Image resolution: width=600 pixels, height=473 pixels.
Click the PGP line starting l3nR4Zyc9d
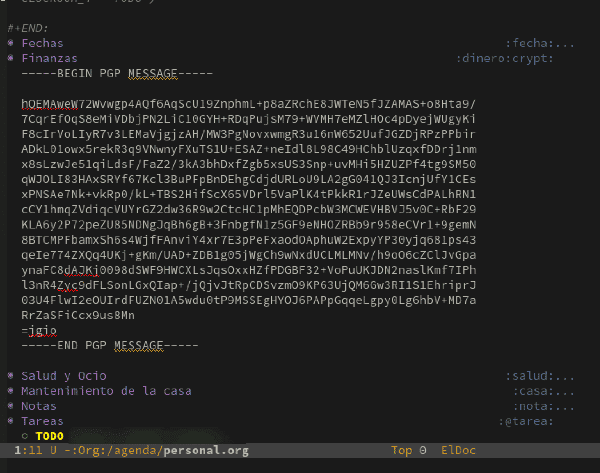pos(249,285)
